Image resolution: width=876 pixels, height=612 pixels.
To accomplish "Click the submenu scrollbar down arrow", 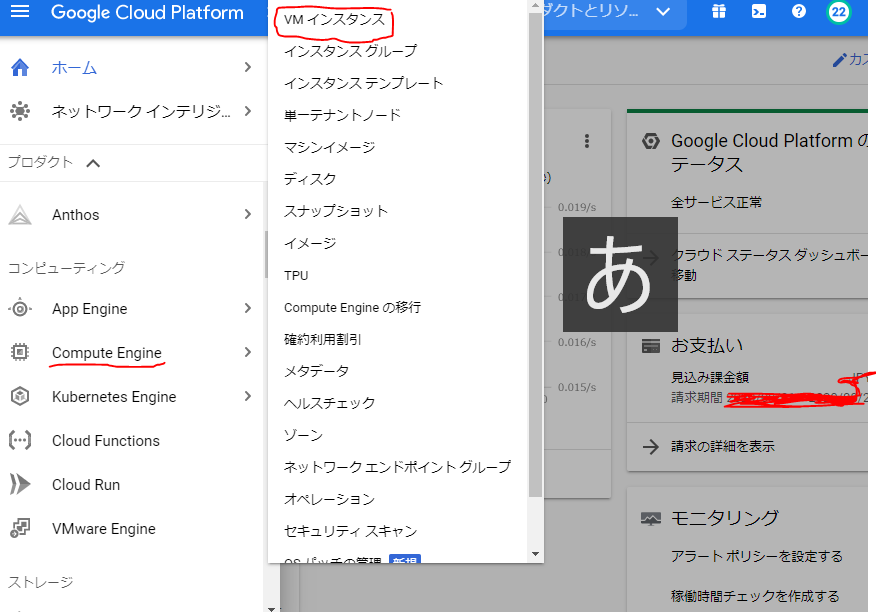I will click(x=535, y=554).
